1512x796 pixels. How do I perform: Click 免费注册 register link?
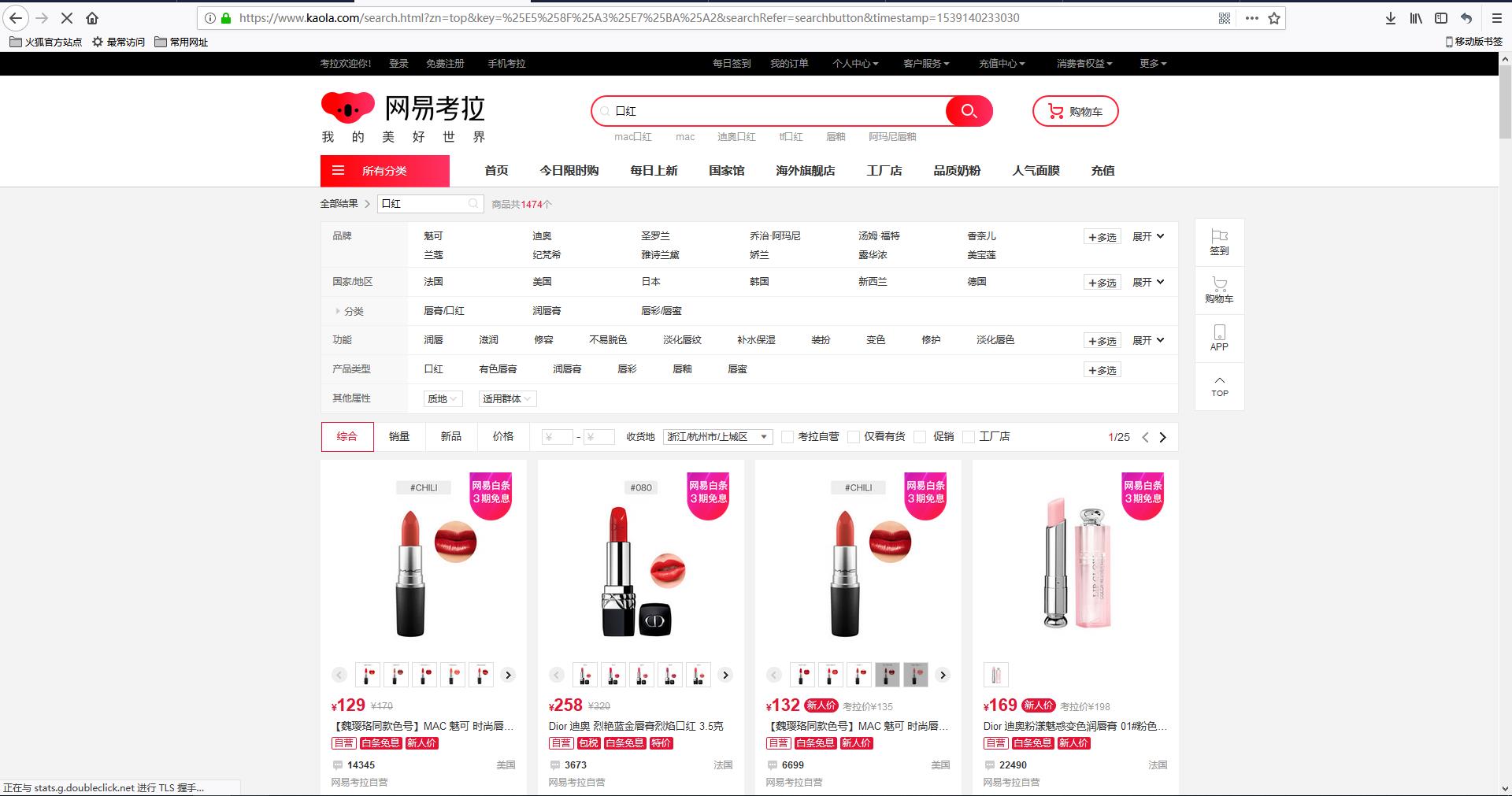445,64
